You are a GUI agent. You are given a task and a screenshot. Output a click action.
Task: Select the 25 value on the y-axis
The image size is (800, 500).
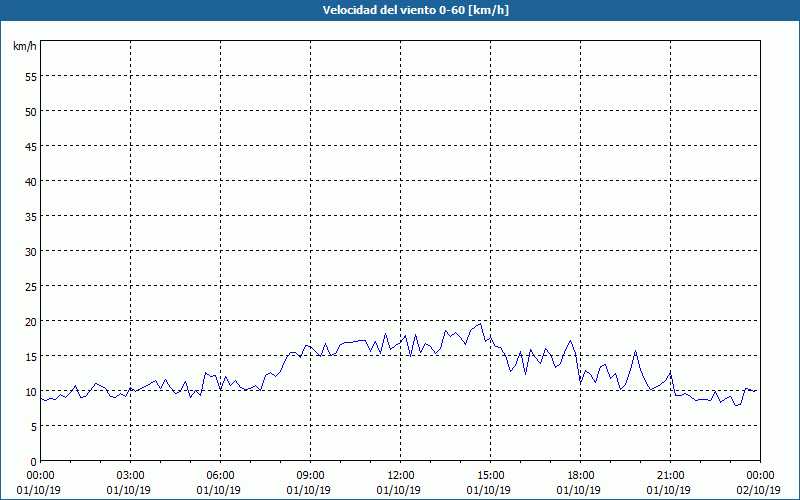click(31, 286)
